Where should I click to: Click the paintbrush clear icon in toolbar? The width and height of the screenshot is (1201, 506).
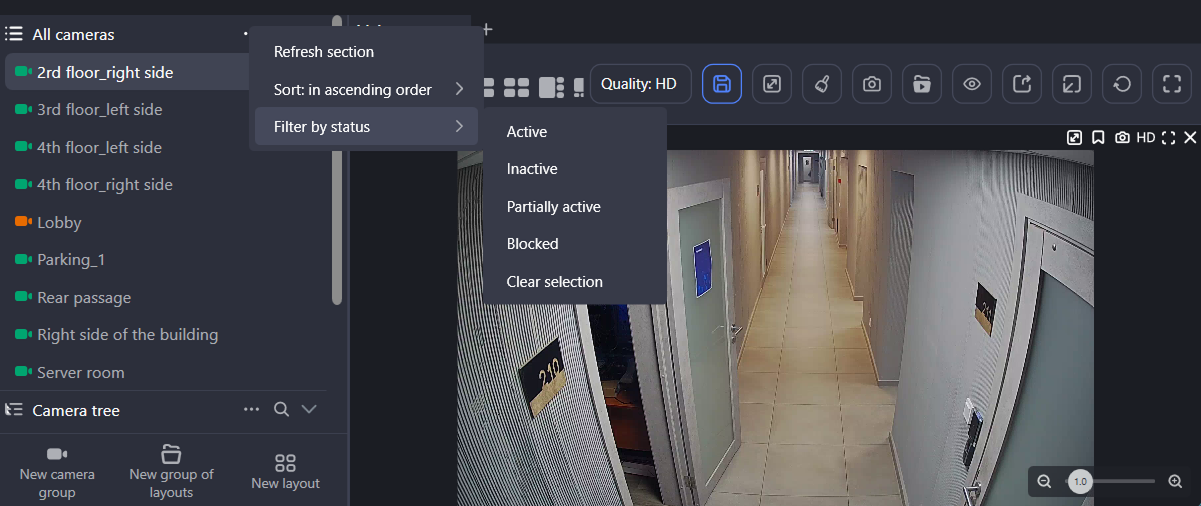(x=822, y=84)
